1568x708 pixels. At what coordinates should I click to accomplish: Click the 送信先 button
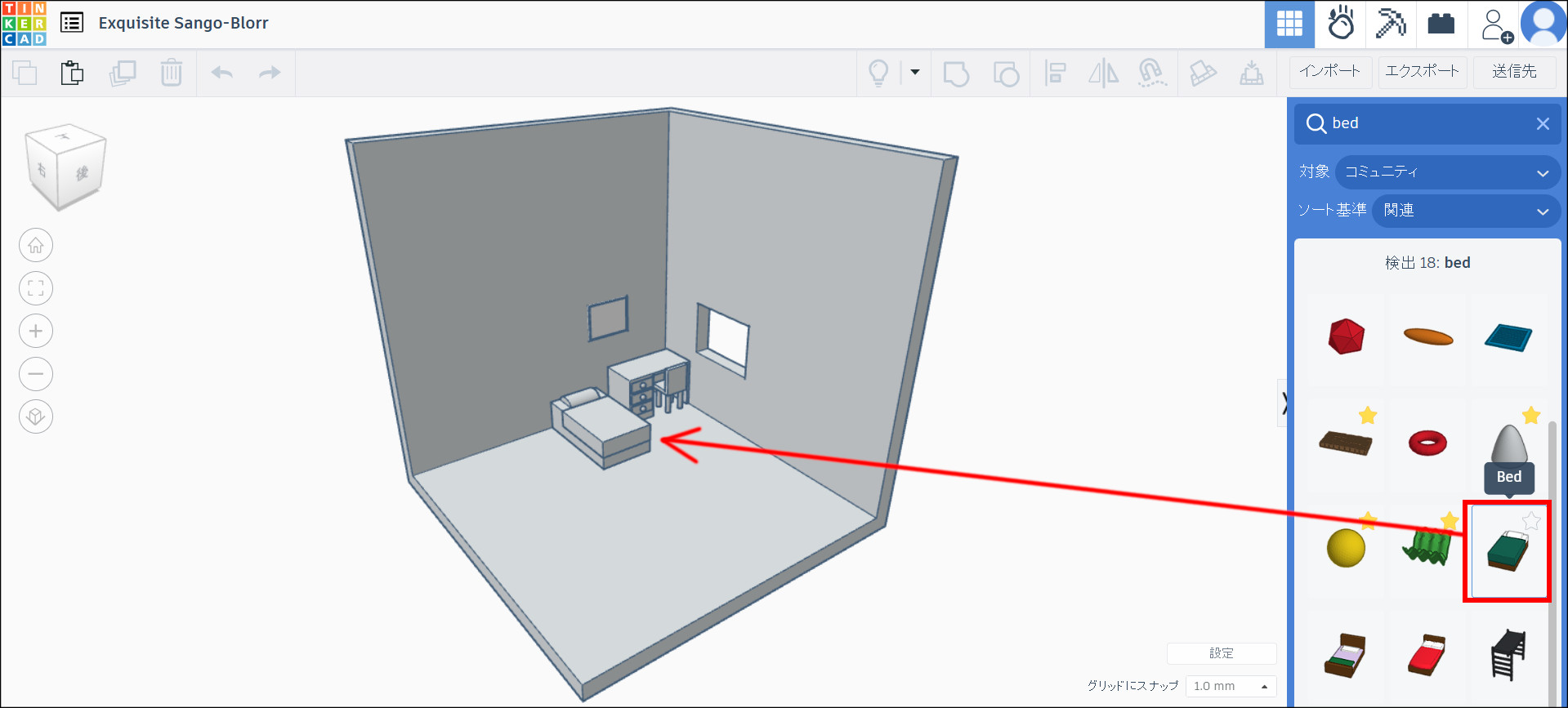pos(1515,72)
